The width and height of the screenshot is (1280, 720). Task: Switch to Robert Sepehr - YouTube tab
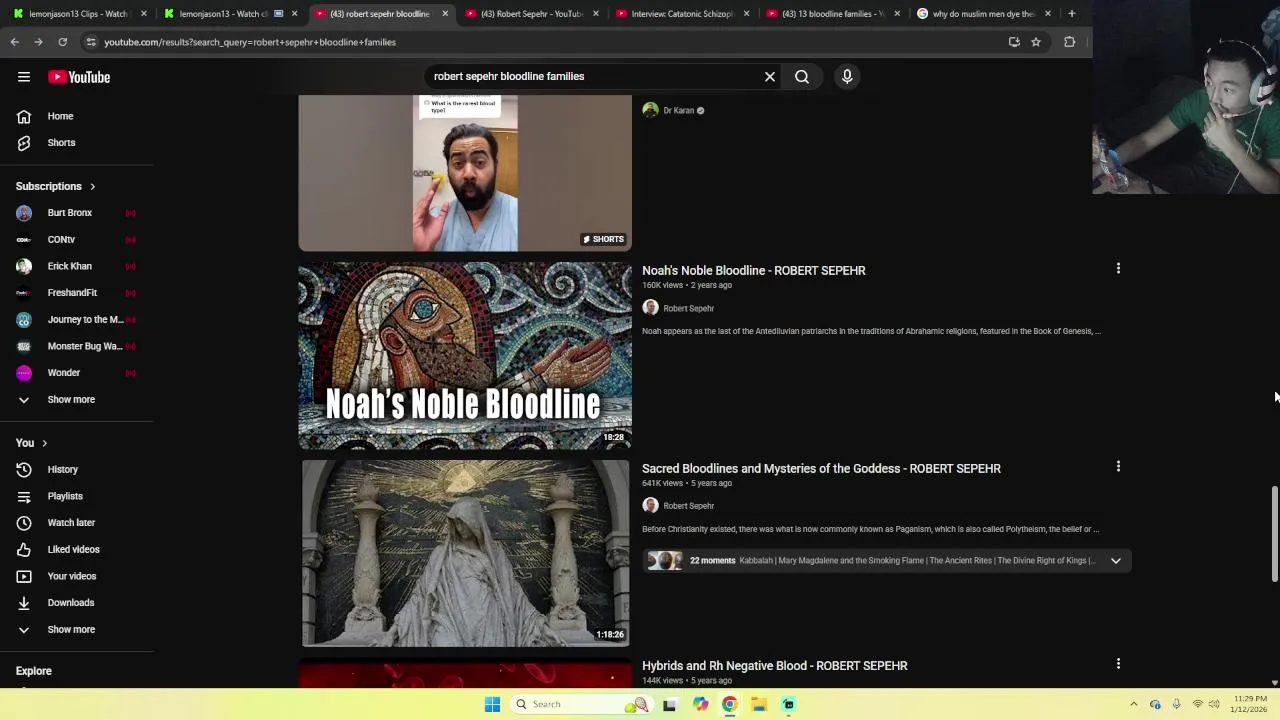click(531, 14)
